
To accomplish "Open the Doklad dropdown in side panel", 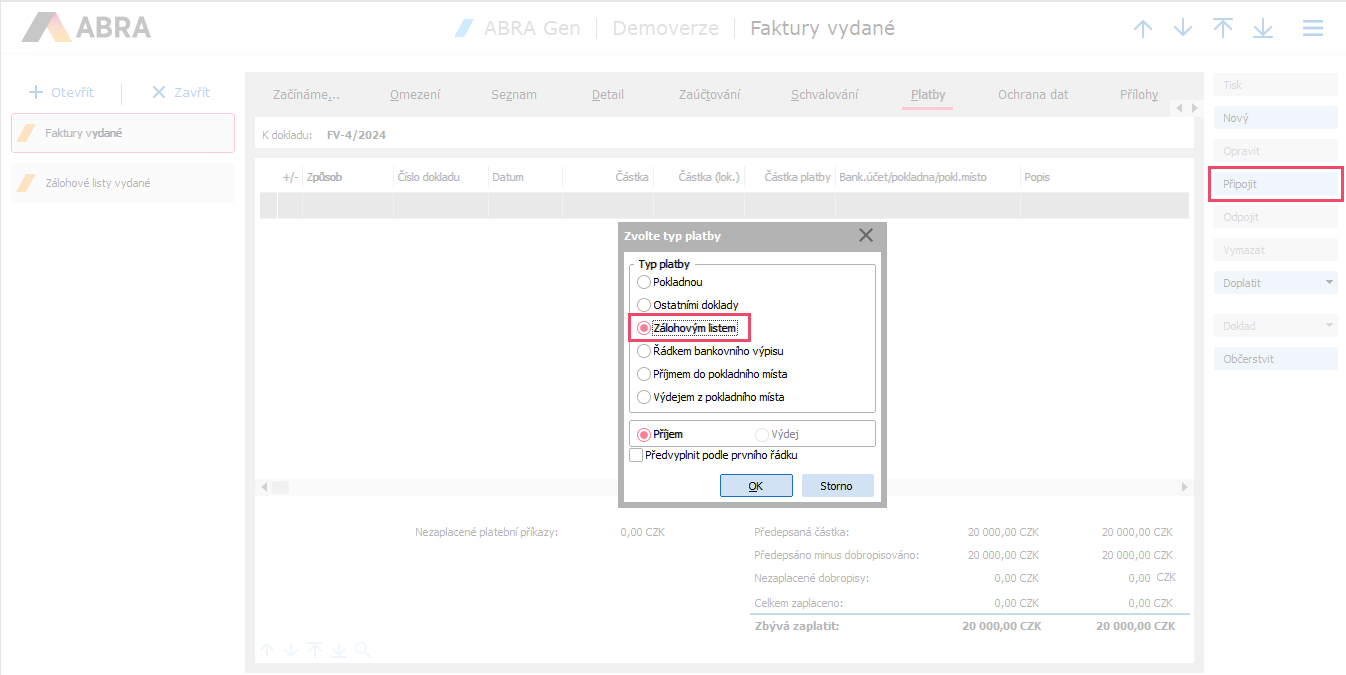I will [1329, 326].
